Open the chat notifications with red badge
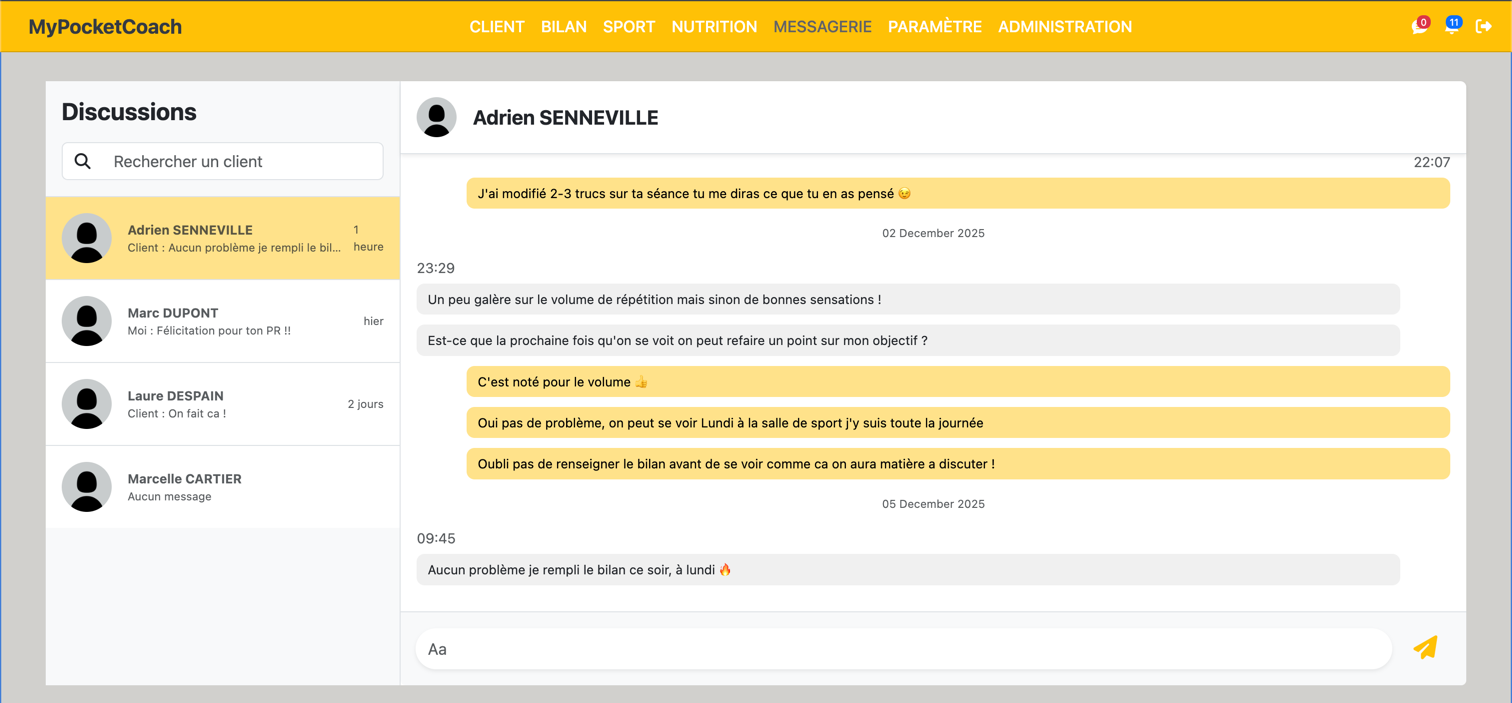The height and width of the screenshot is (703, 1512). [x=1419, y=26]
